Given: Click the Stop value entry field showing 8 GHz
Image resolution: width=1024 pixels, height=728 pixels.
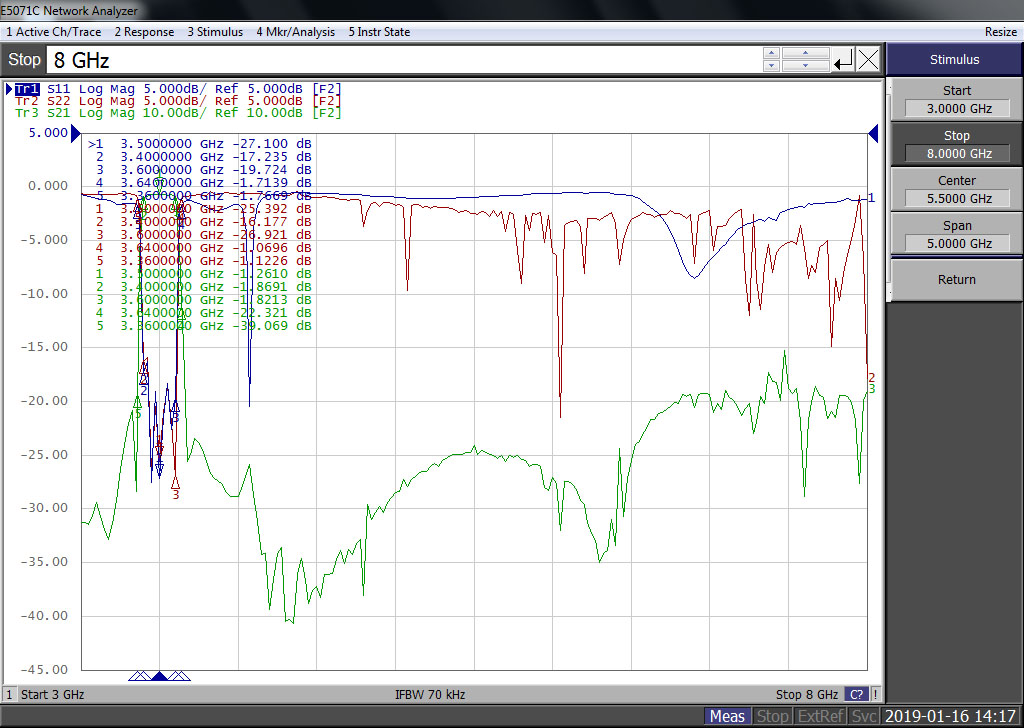Looking at the screenshot, I should pyautogui.click(x=400, y=60).
